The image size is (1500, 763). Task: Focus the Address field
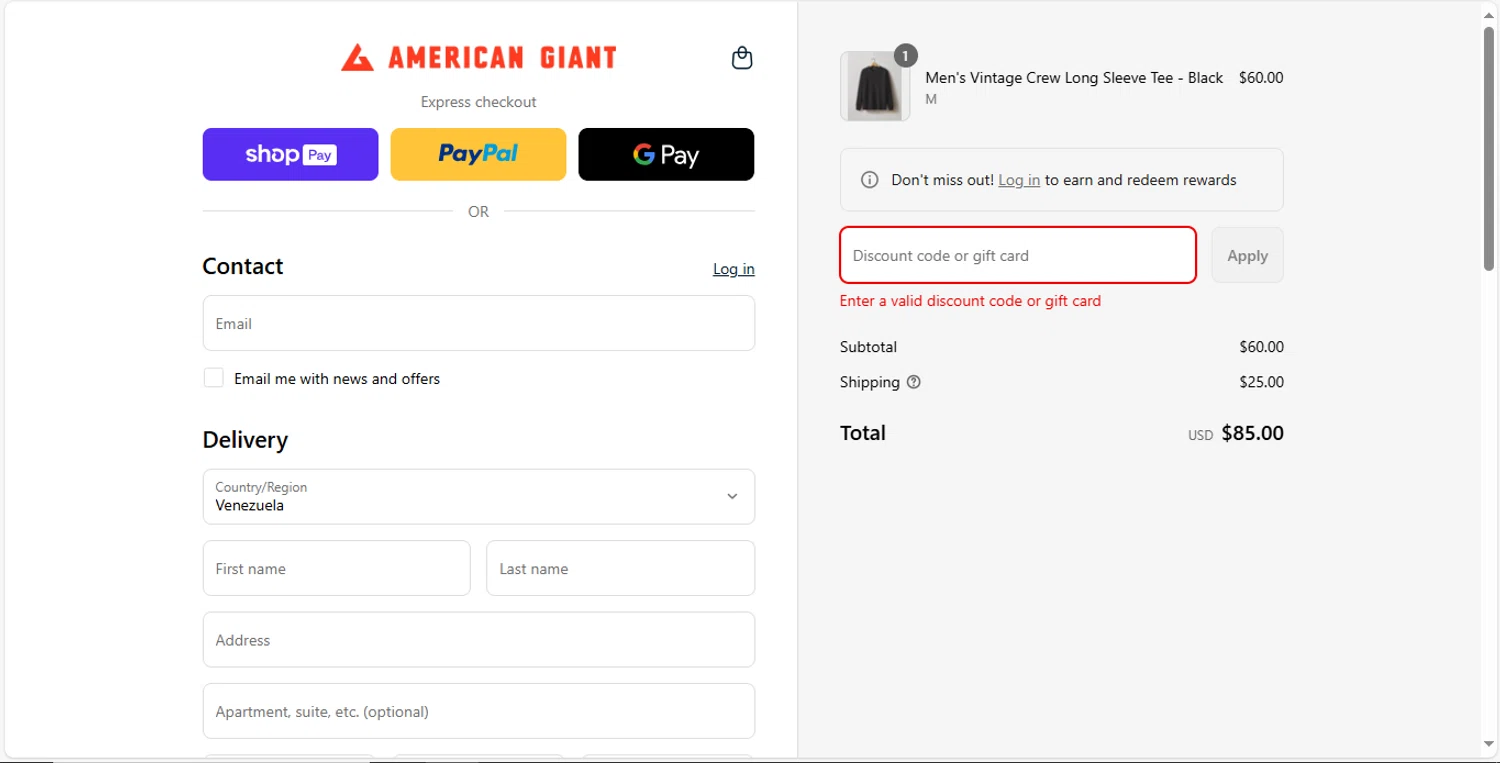478,640
